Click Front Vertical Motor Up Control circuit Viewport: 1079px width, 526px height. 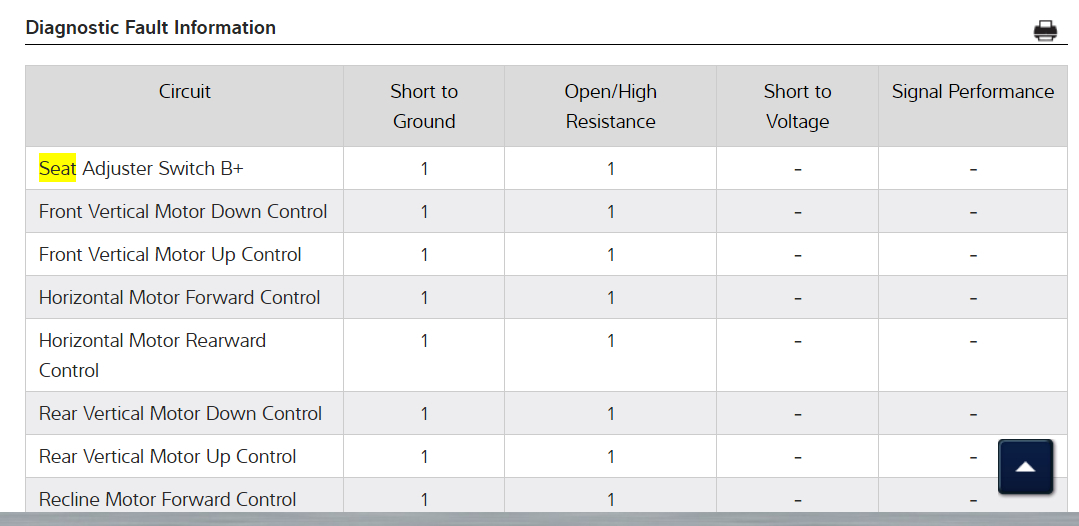(170, 255)
